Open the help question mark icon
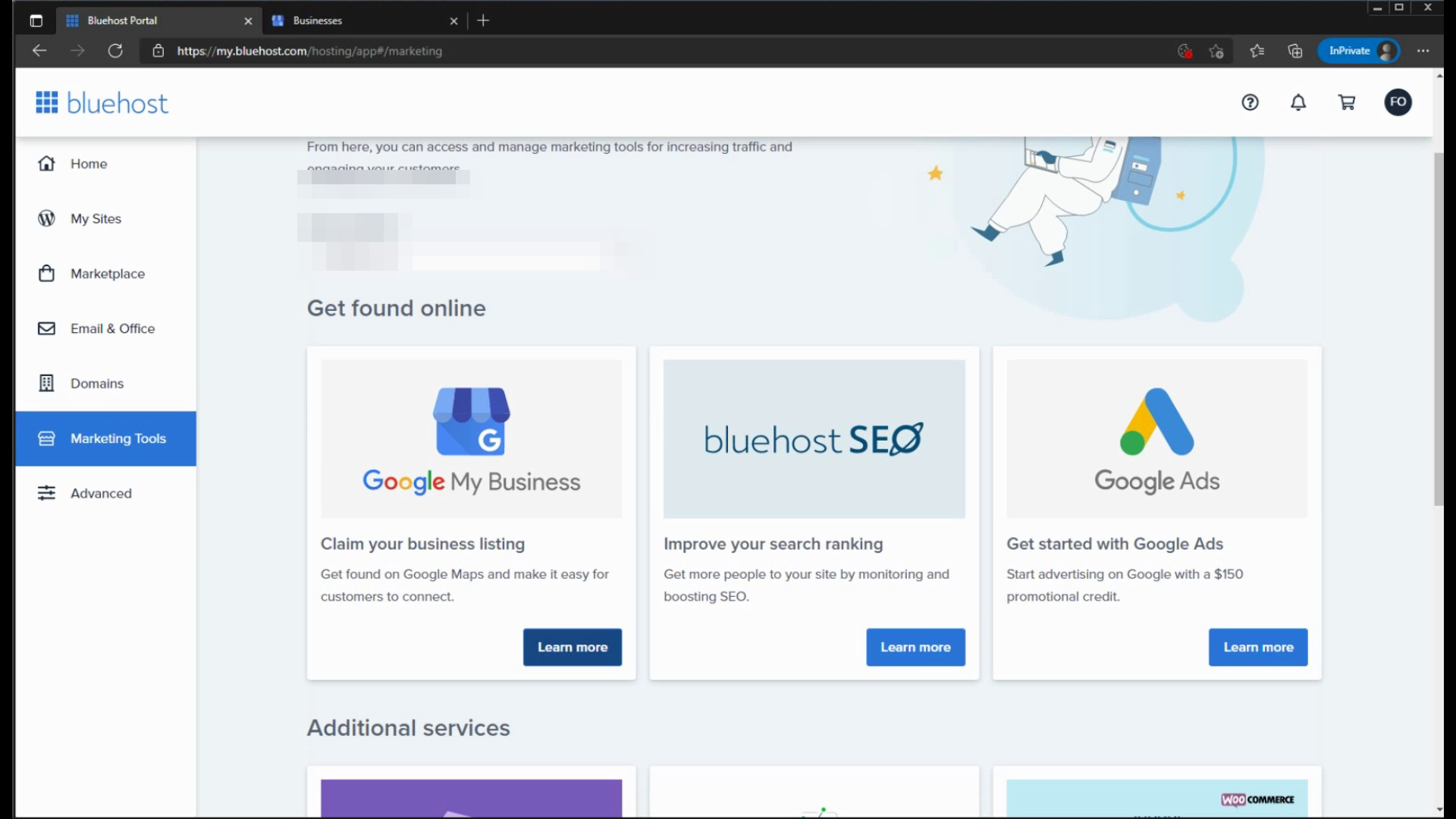The height and width of the screenshot is (819, 1456). pos(1250,102)
